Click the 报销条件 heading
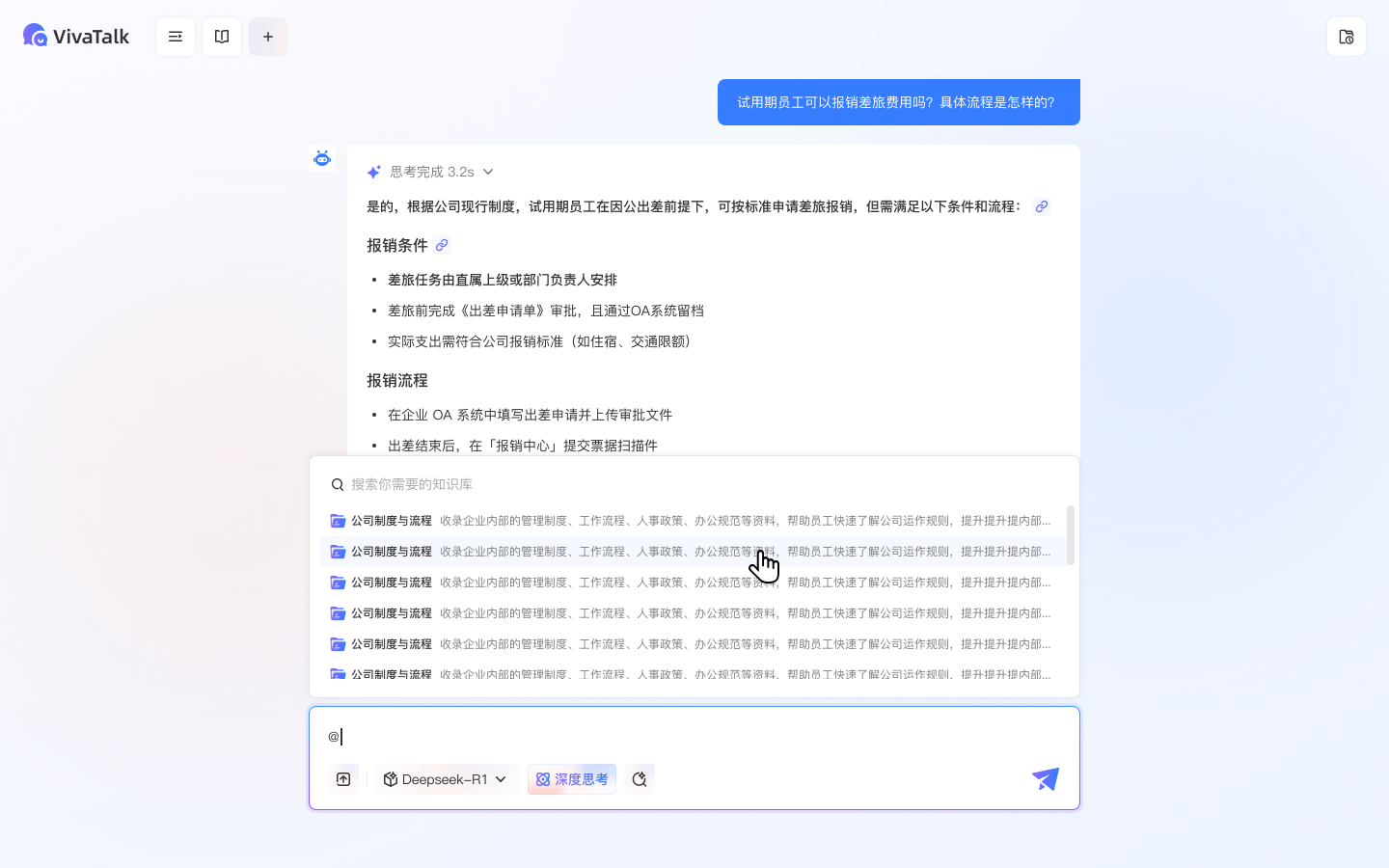Image resolution: width=1389 pixels, height=868 pixels. tap(397, 245)
